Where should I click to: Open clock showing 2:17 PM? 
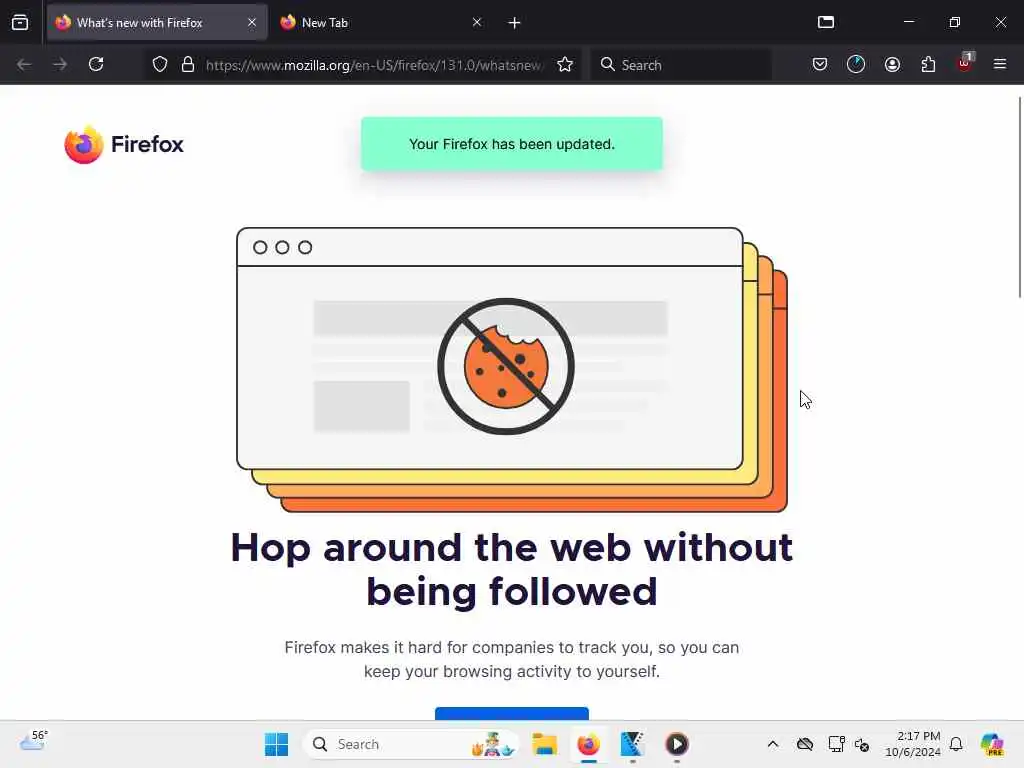912,744
